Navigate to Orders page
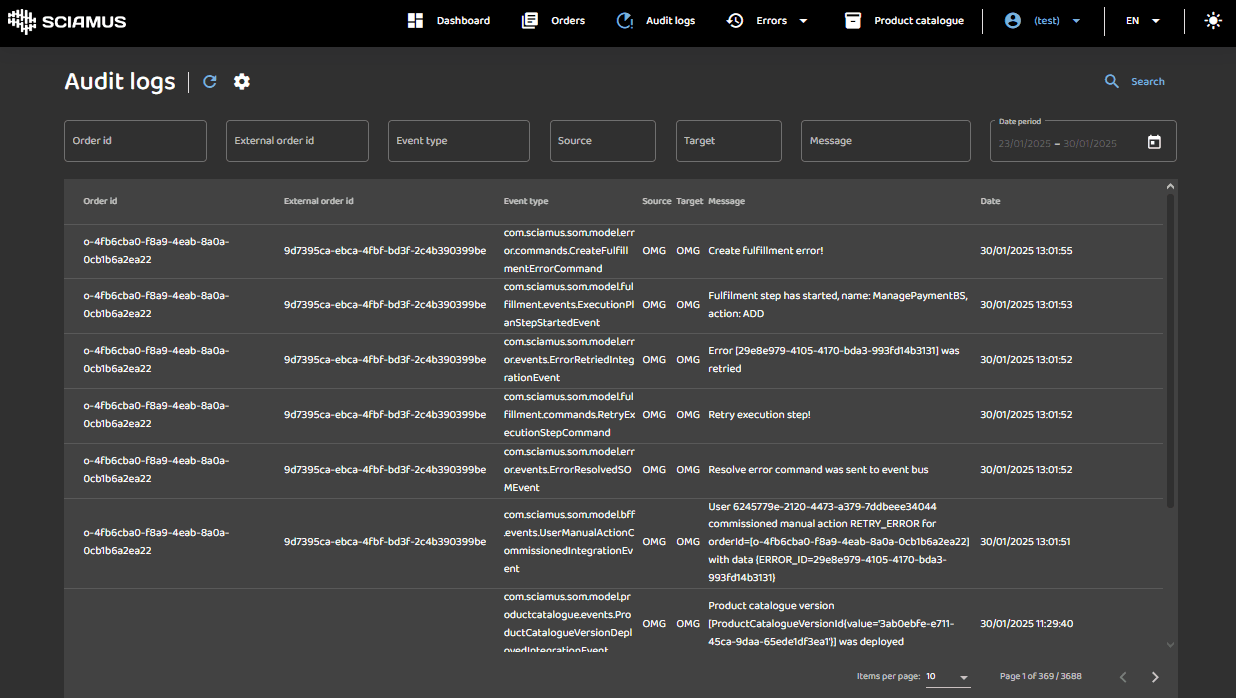The image size is (1236, 698). click(x=554, y=21)
